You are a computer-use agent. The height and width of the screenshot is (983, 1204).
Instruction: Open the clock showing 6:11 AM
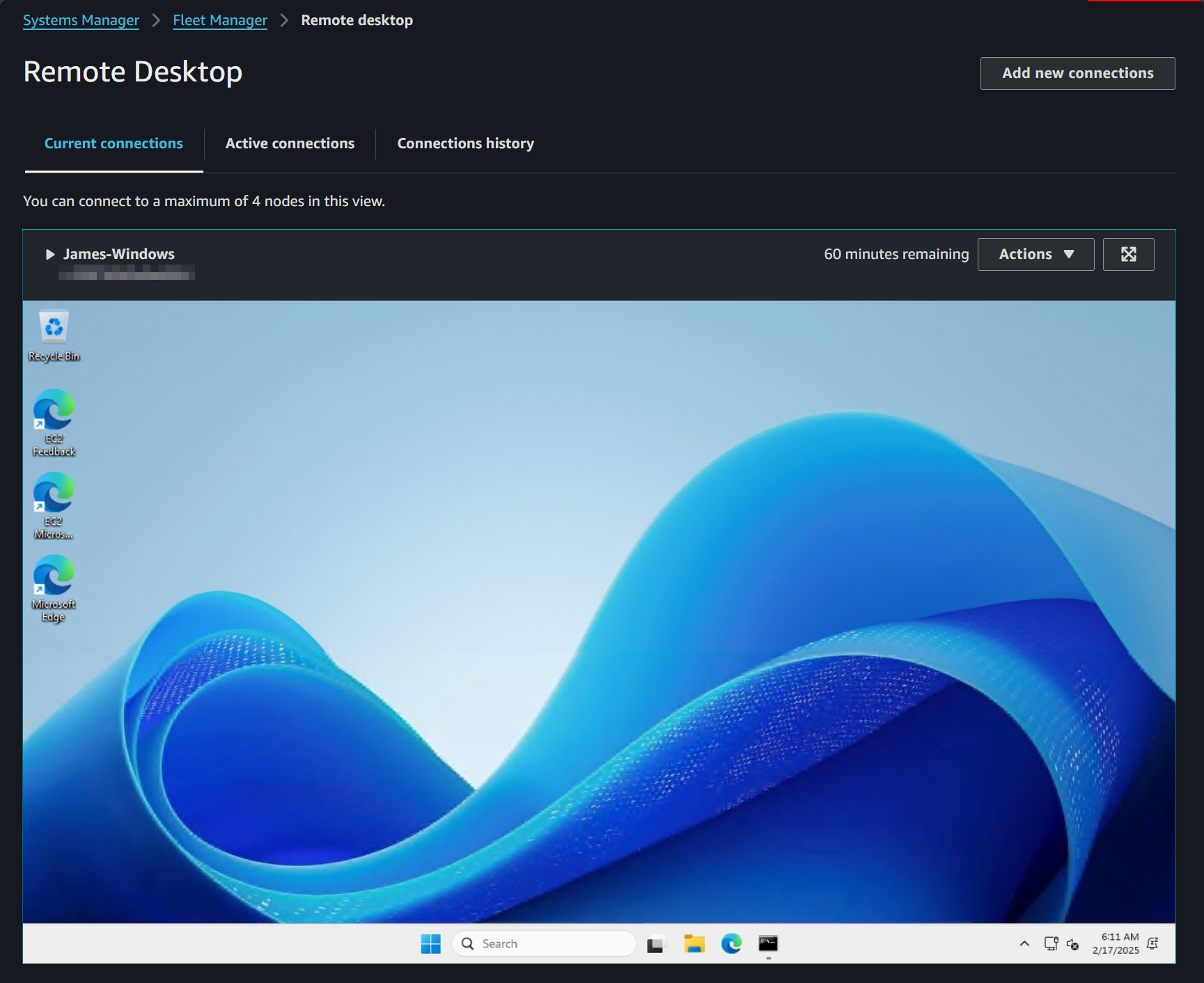[1116, 943]
